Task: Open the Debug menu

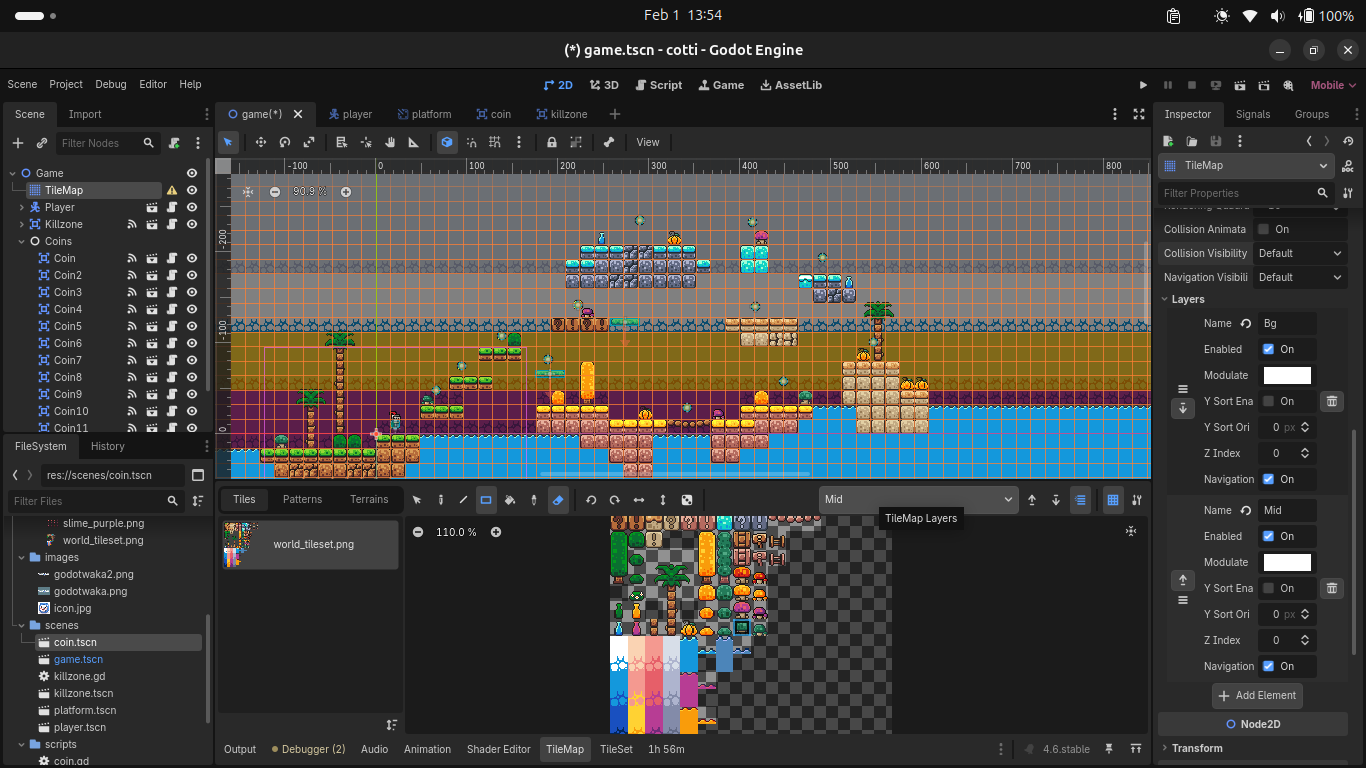Action: 111,85
